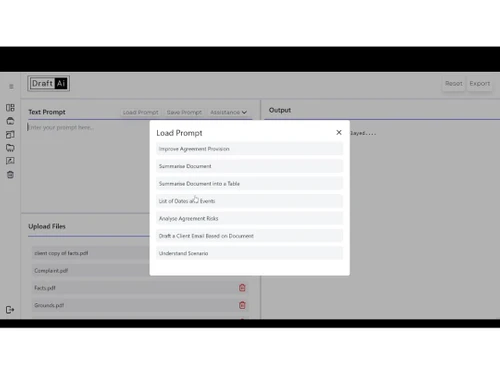The width and height of the screenshot is (500, 375).
Task: Select the home/store icon in sidebar
Action: tap(10, 121)
